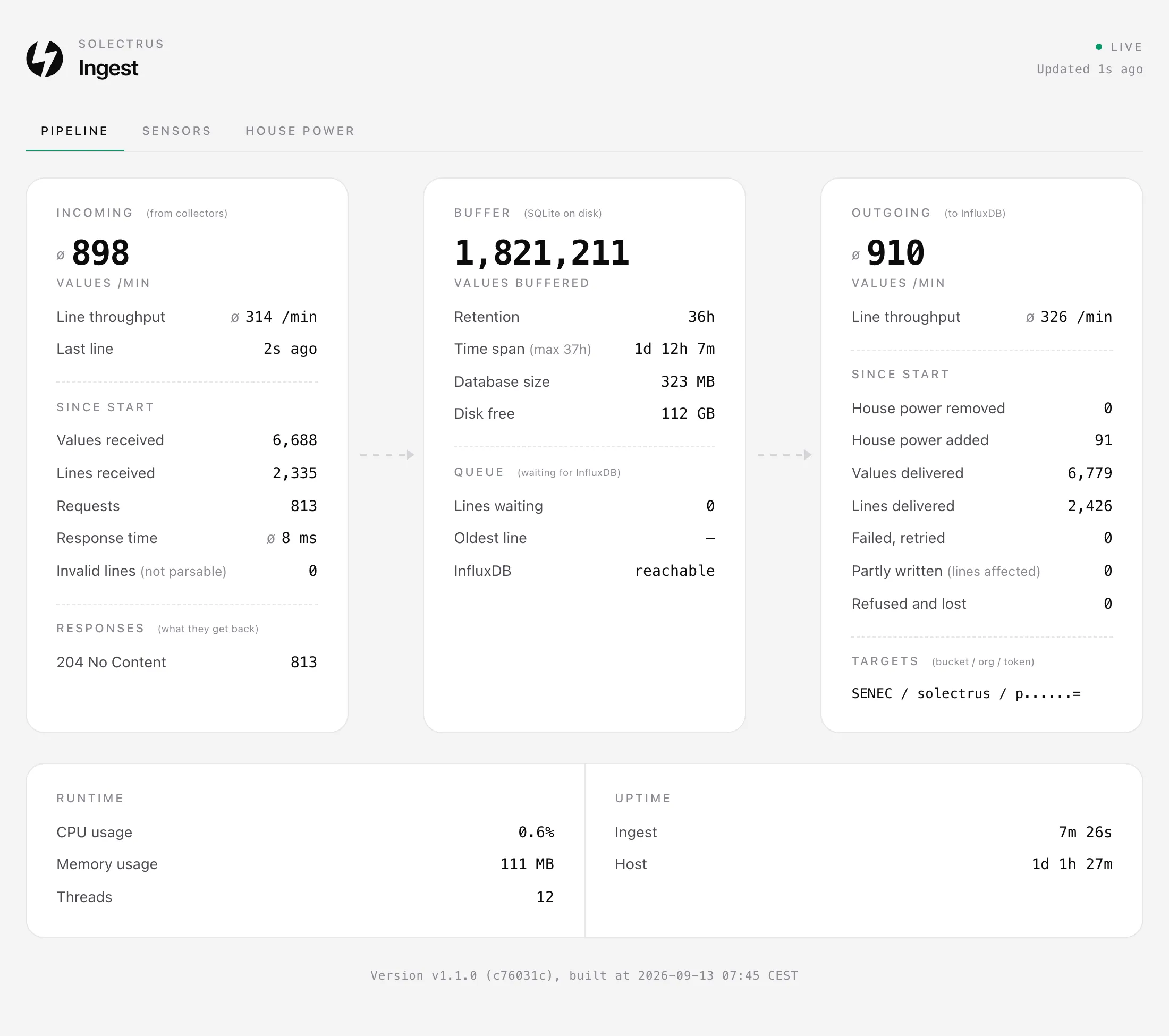Open the House Power tab
Viewport: 1169px width, 1036px height.
pos(300,131)
